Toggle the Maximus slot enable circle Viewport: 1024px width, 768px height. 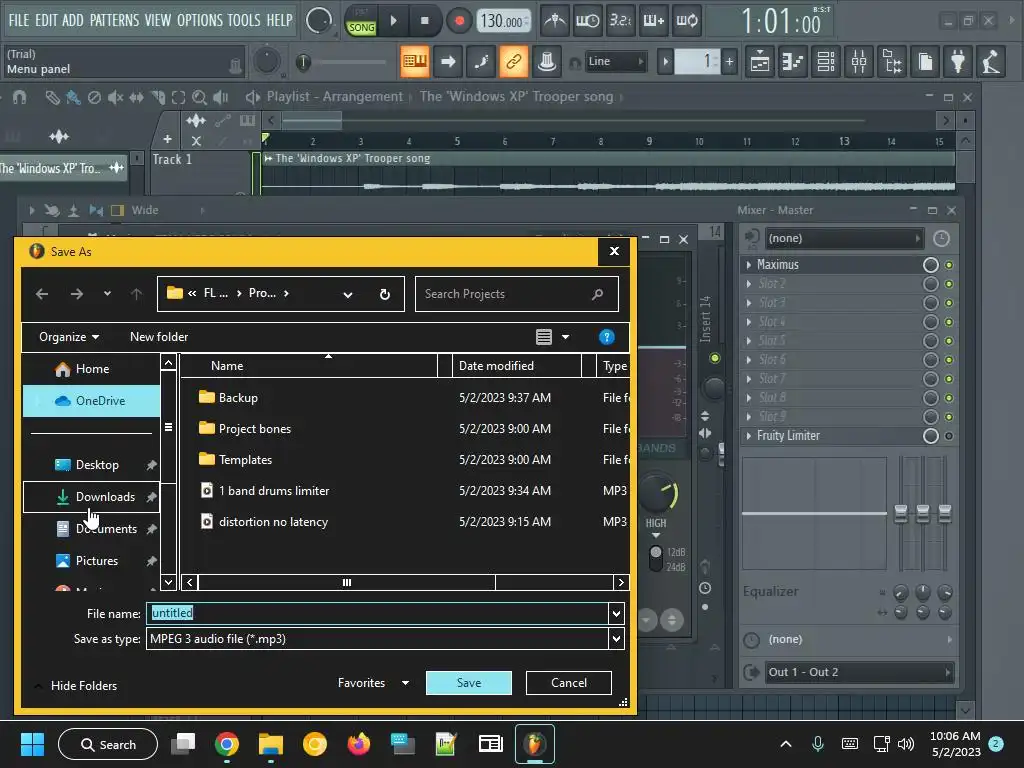pos(931,264)
